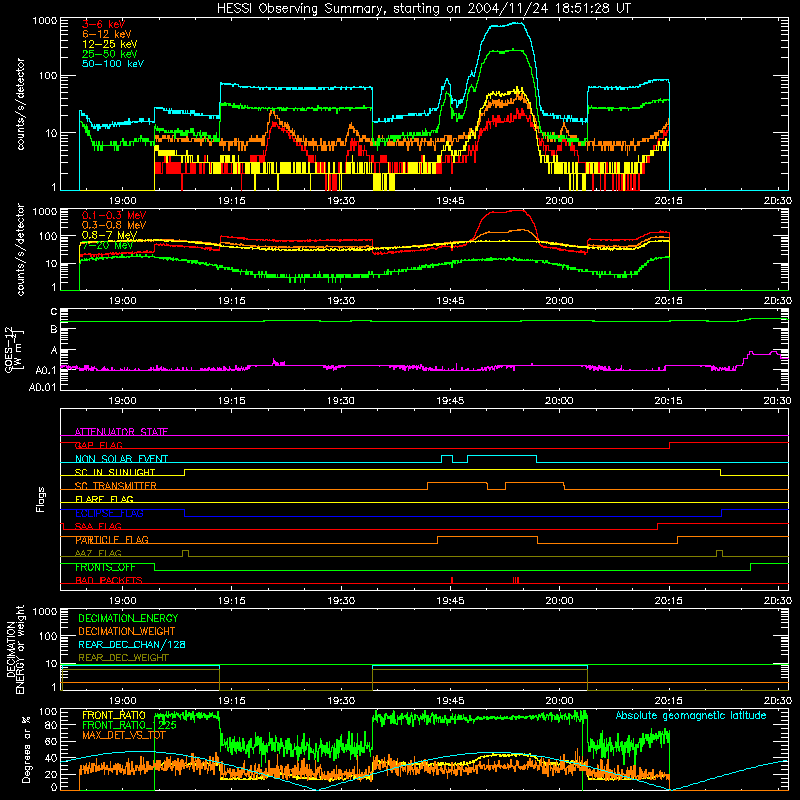Click the NON_SOLAR_EVENT raised segment near 19:50
This screenshot has height=800, width=800.
point(502,455)
